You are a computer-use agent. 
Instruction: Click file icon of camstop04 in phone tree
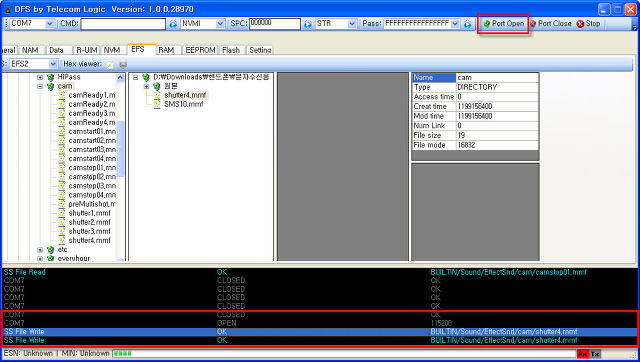pyautogui.click(x=62, y=195)
